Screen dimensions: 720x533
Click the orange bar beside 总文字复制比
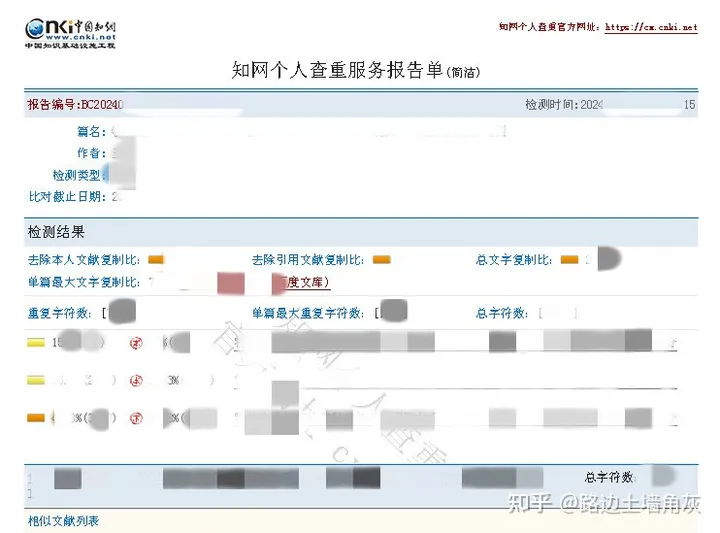[x=570, y=260]
